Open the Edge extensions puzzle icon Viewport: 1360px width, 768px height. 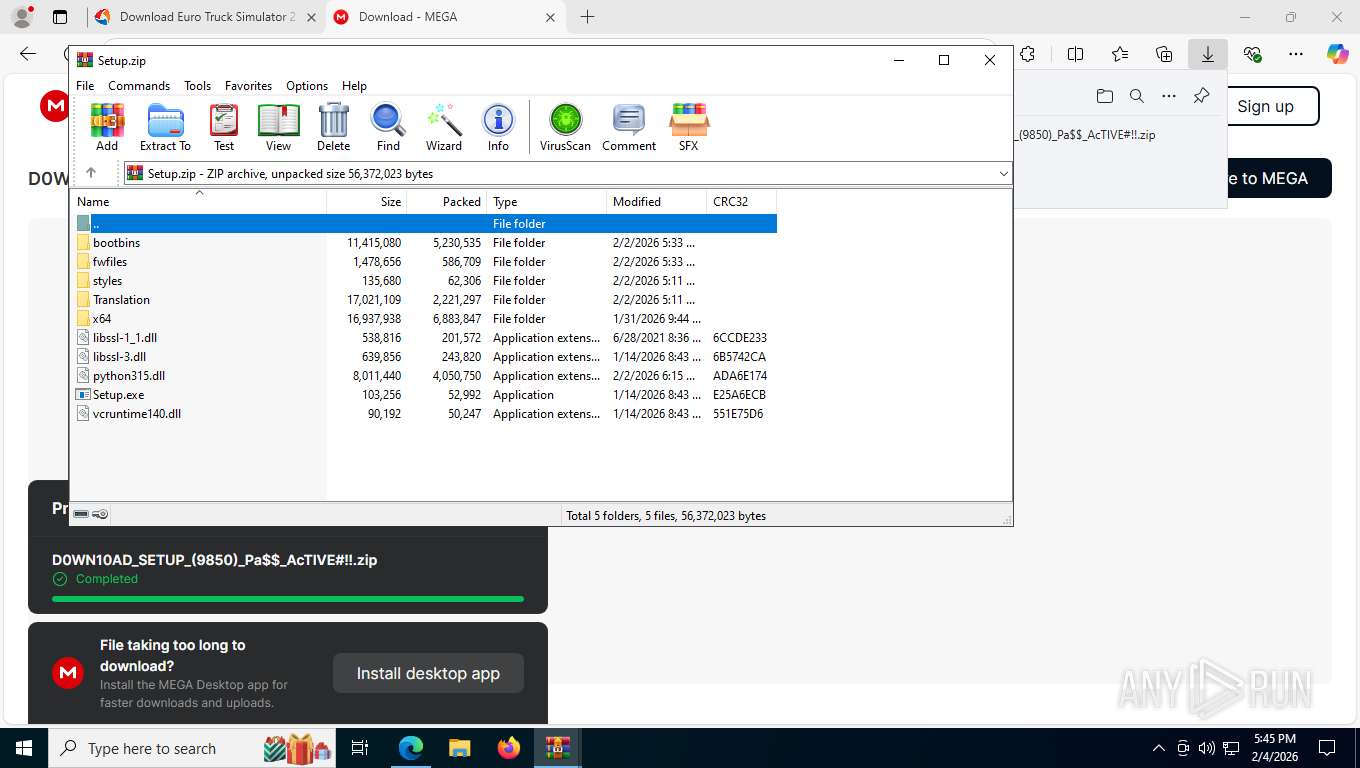point(1027,54)
